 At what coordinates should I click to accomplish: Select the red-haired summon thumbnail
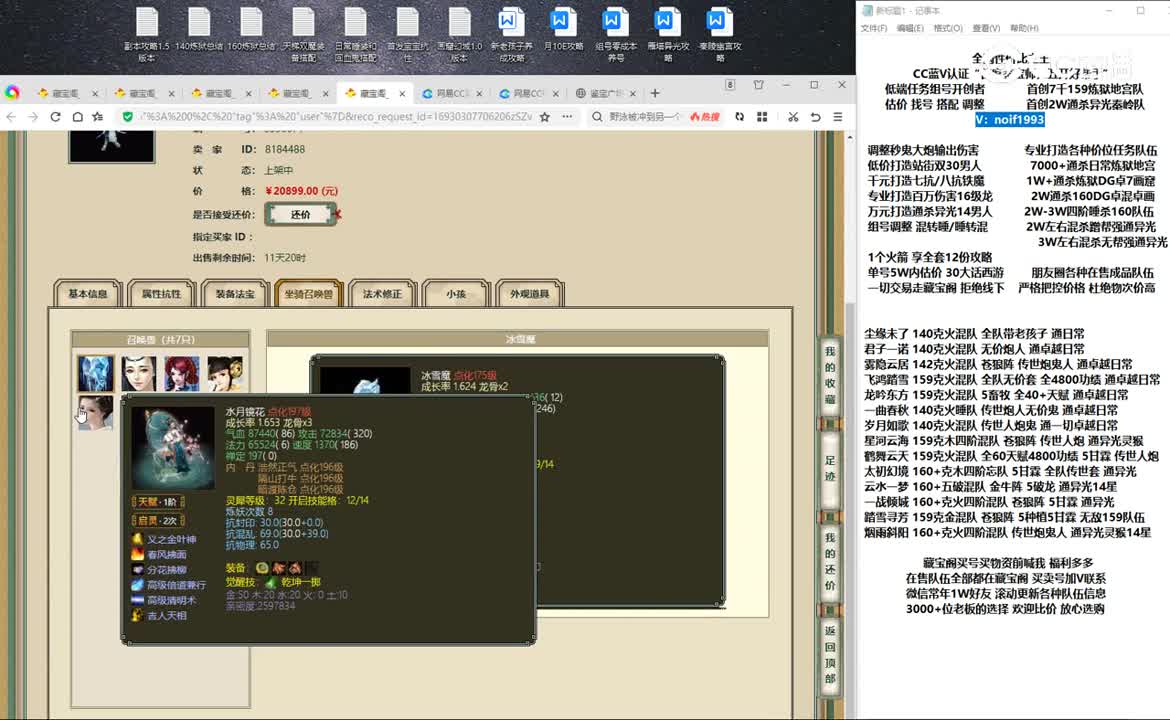point(182,373)
